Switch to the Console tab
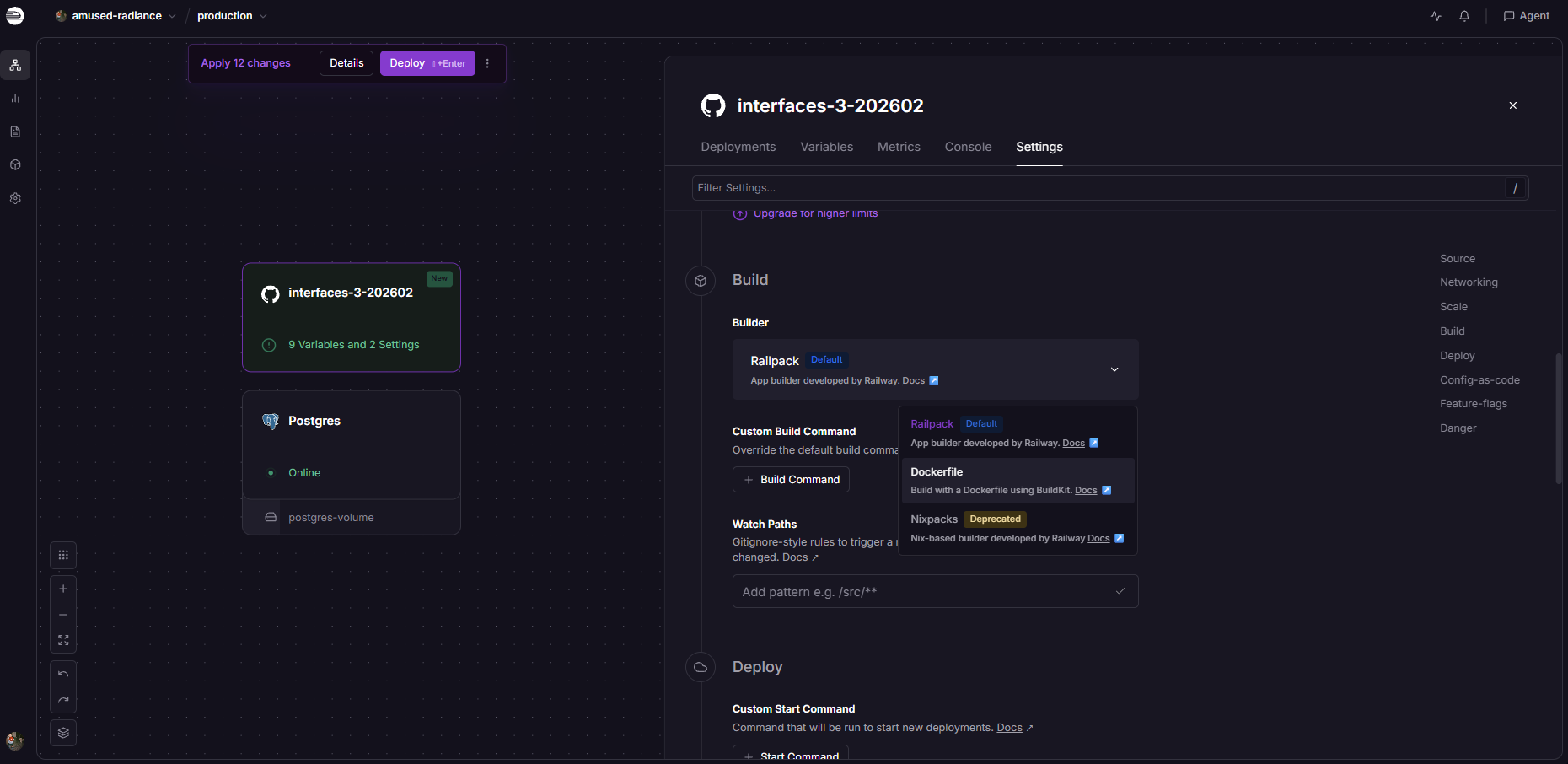1568x764 pixels. point(968,147)
